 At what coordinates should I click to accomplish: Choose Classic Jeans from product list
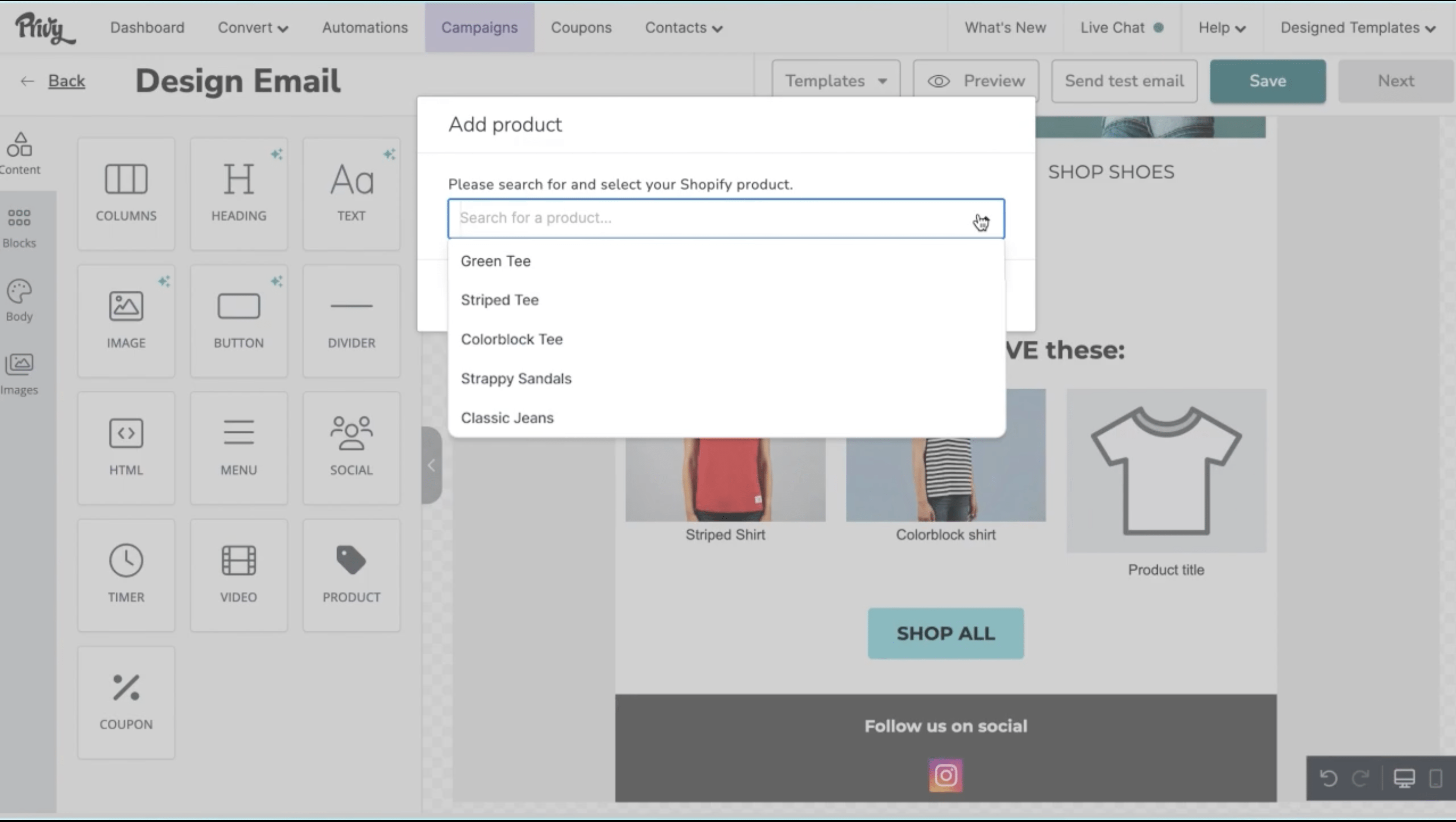tap(726, 418)
